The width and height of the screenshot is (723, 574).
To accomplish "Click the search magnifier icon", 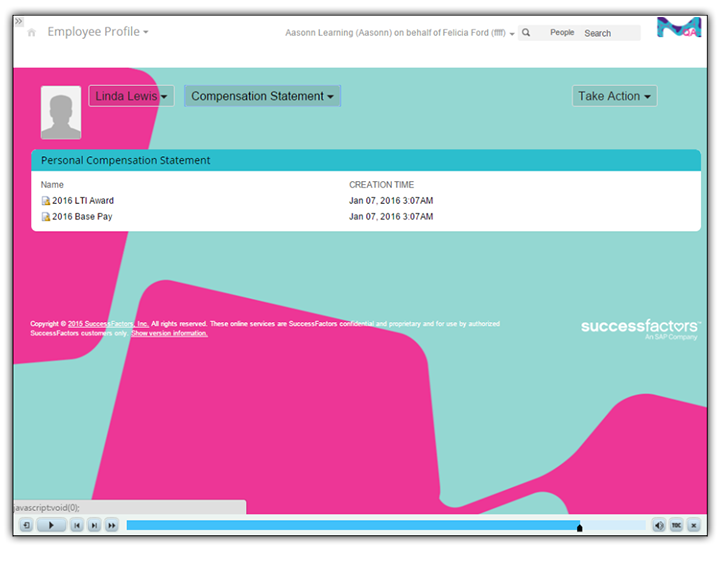I will click(526, 33).
